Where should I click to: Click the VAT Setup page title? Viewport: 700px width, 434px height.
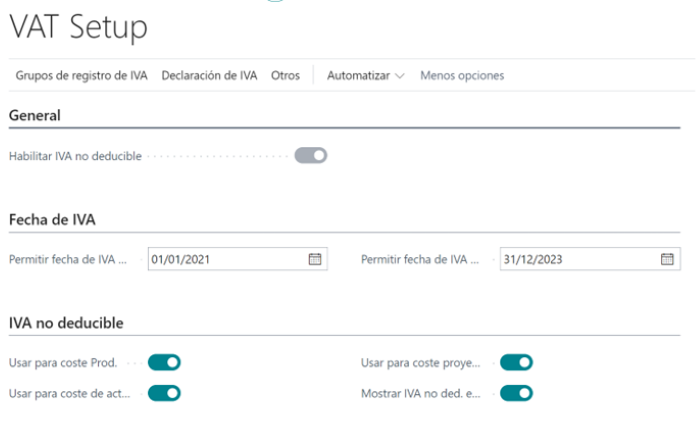(x=78, y=27)
